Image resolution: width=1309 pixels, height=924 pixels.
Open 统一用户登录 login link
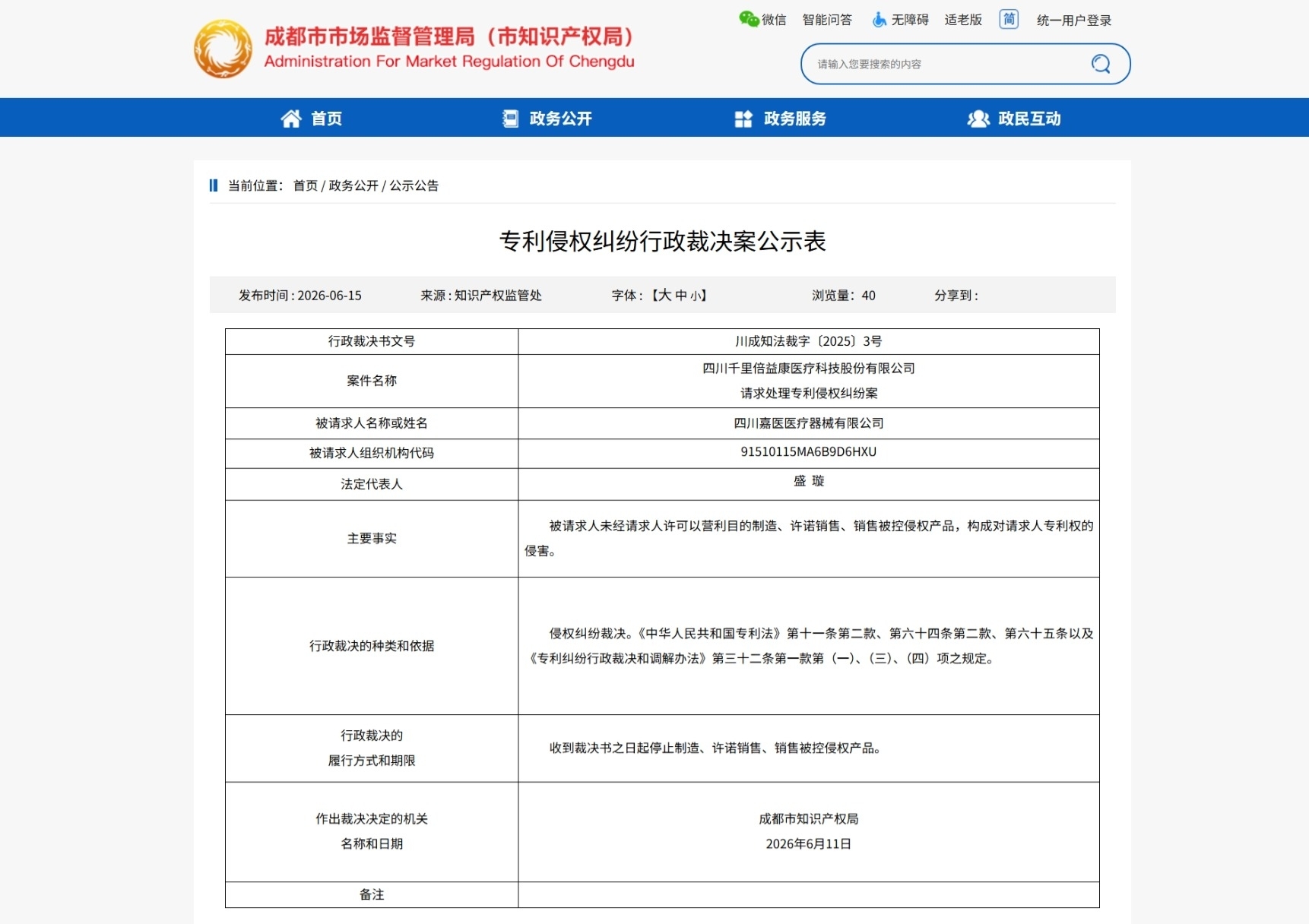[1074, 21]
